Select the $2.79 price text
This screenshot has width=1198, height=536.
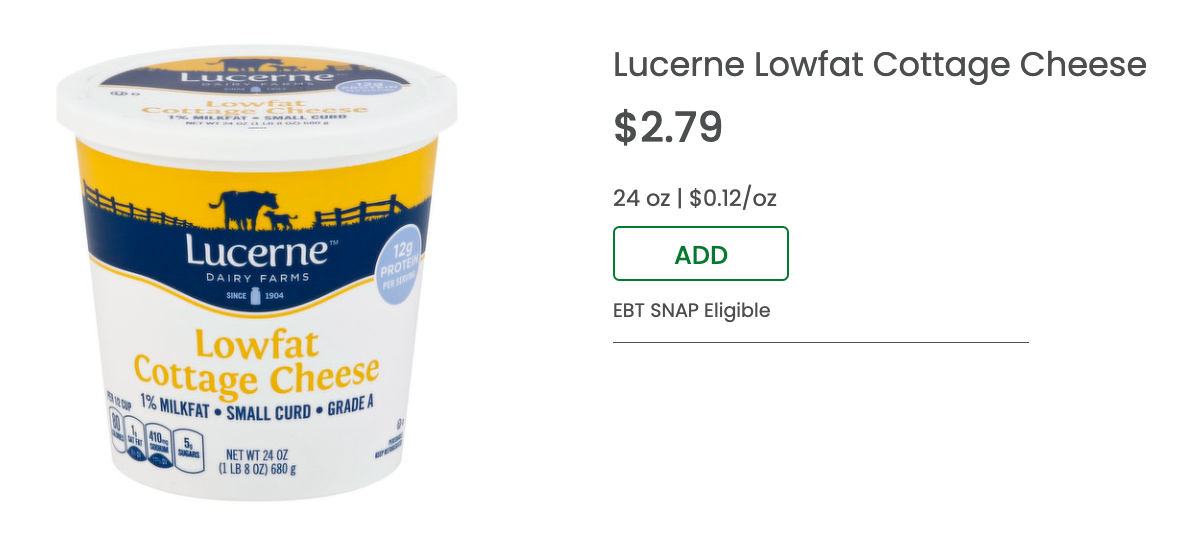tap(668, 128)
